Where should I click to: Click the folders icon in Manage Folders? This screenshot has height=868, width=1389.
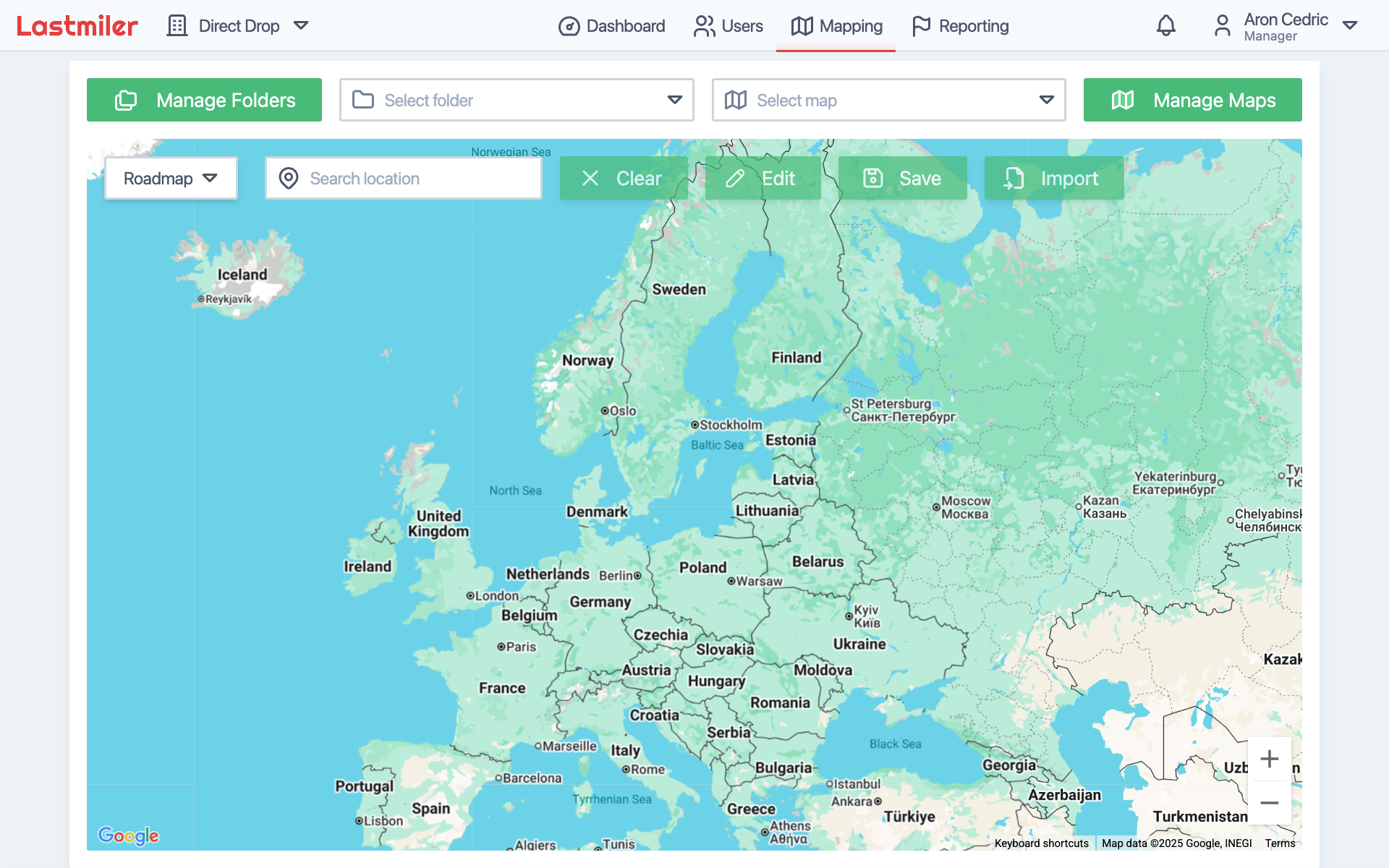point(126,100)
